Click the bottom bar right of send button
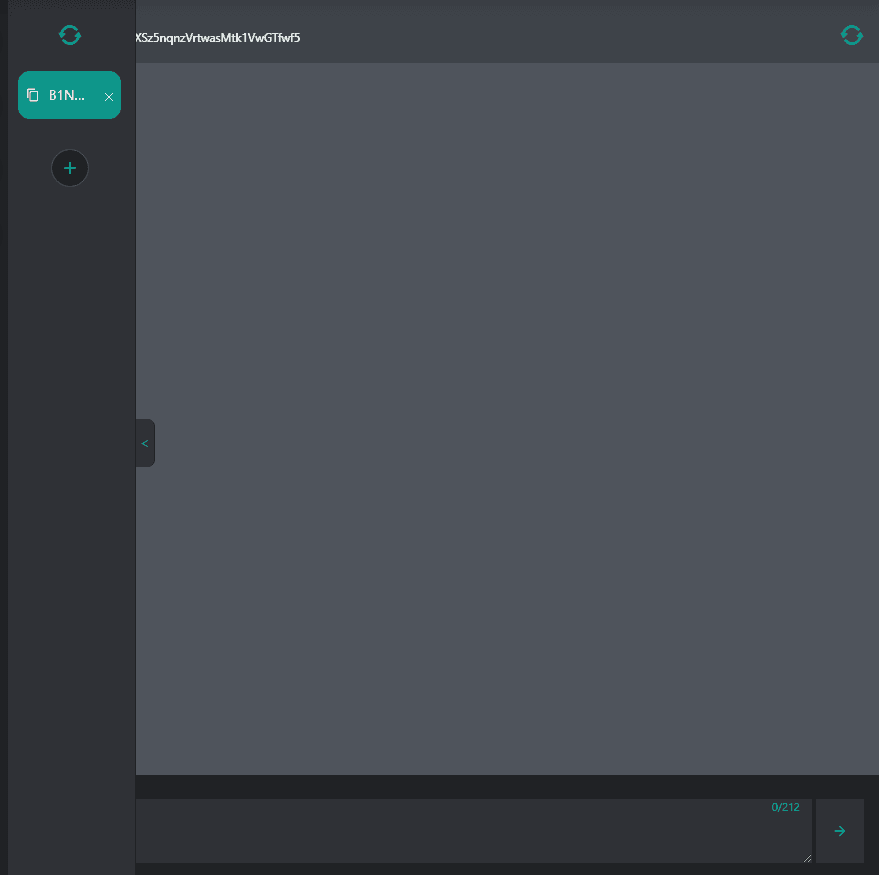Viewport: 879px width, 875px height. point(871,831)
